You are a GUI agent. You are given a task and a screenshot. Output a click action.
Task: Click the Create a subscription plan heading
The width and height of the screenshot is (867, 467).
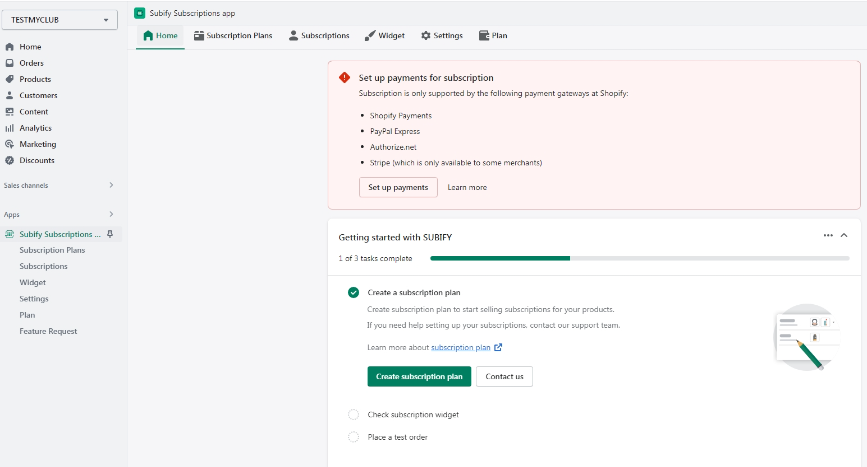414,292
